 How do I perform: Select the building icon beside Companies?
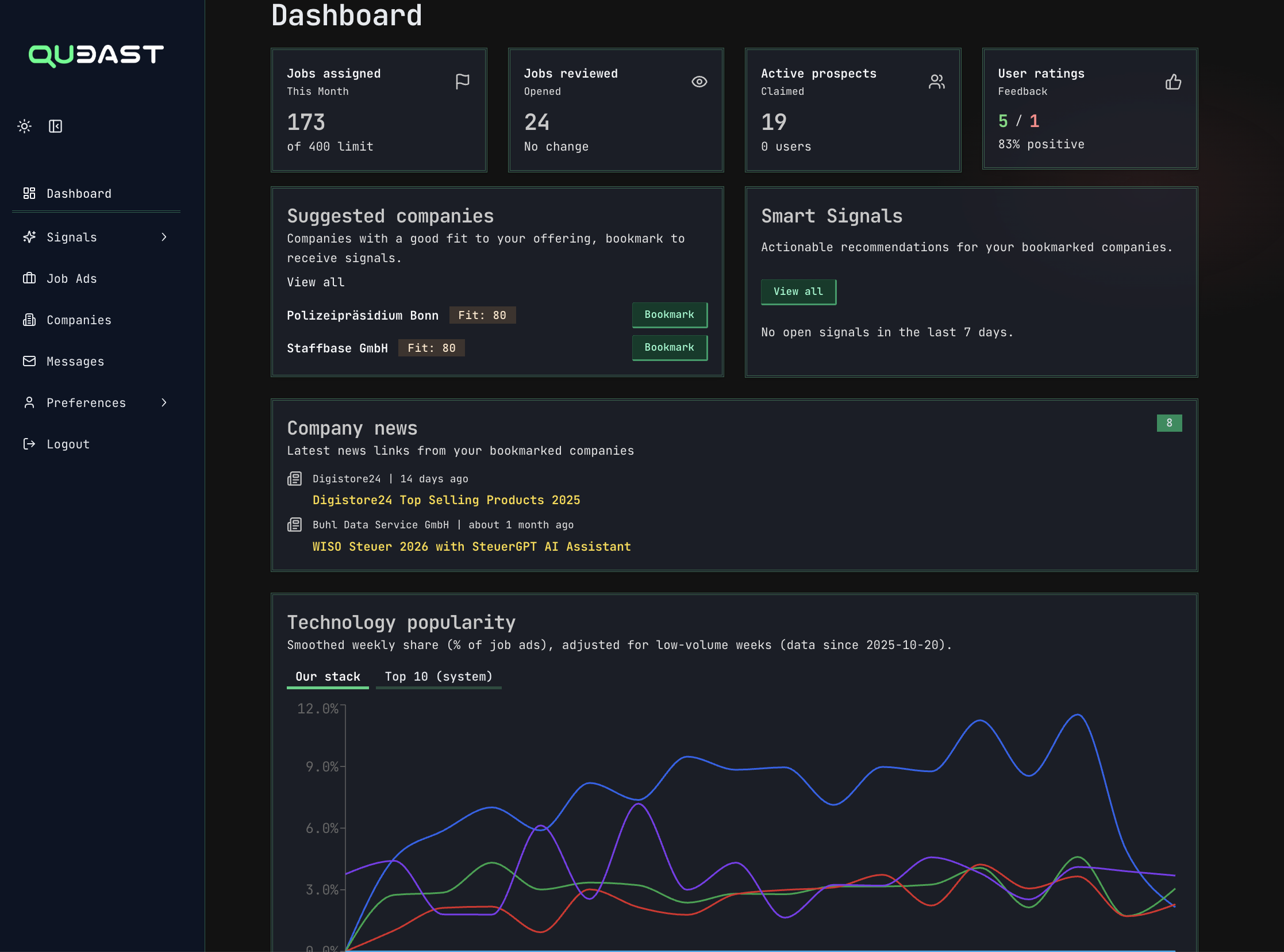tap(29, 320)
